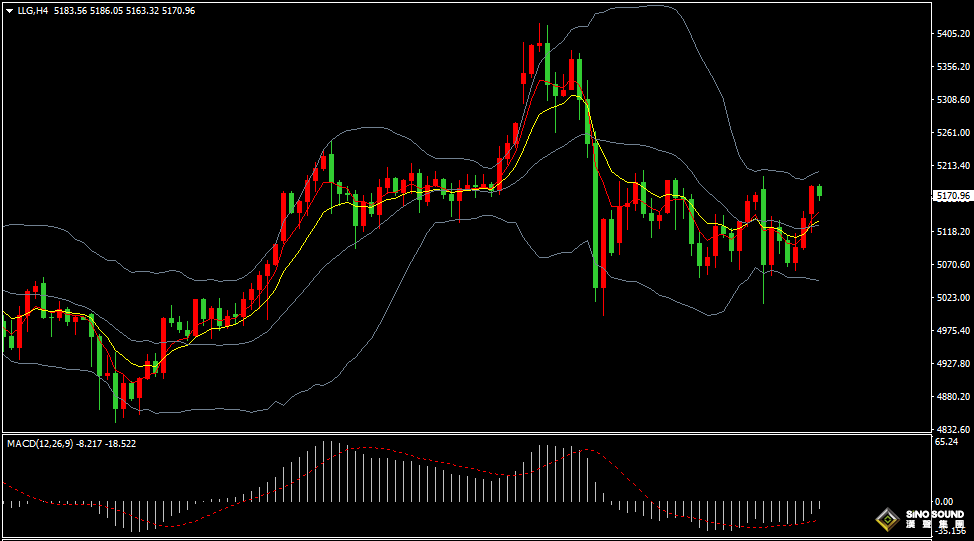The height and width of the screenshot is (541, 974).
Task: Click the LLG,H4 symbol label
Action: (32, 10)
